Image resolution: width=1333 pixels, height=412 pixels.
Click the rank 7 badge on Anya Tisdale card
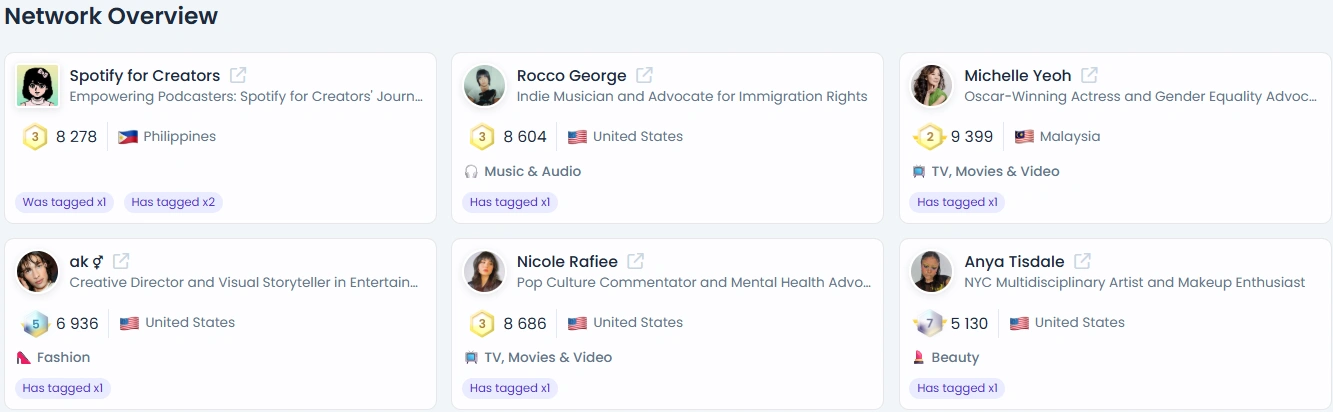pos(930,323)
